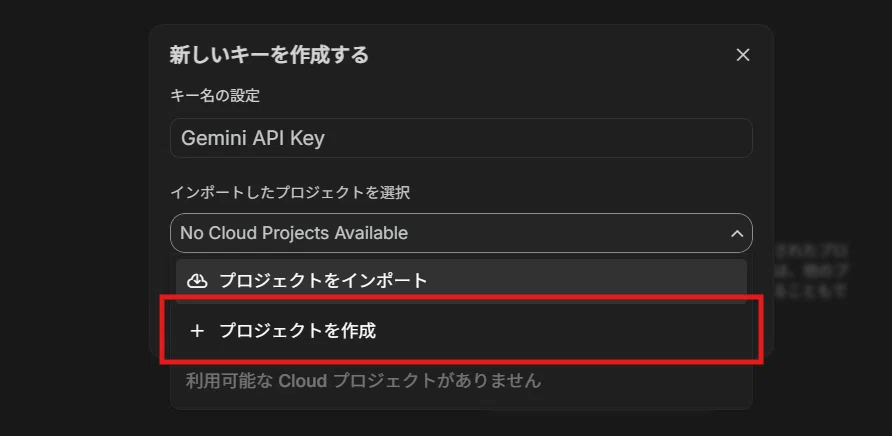892x436 pixels.
Task: Collapse the project list using the up chevron
Action: (737, 233)
